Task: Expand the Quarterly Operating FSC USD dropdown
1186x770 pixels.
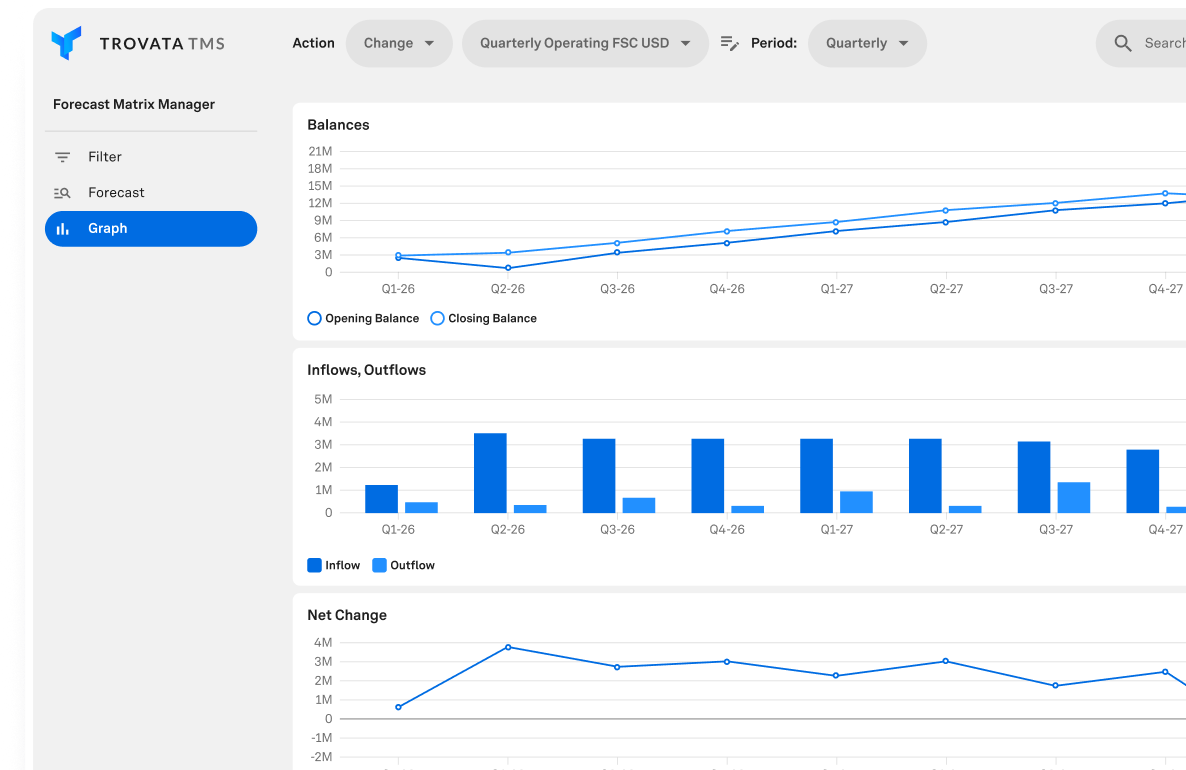Action: point(585,44)
